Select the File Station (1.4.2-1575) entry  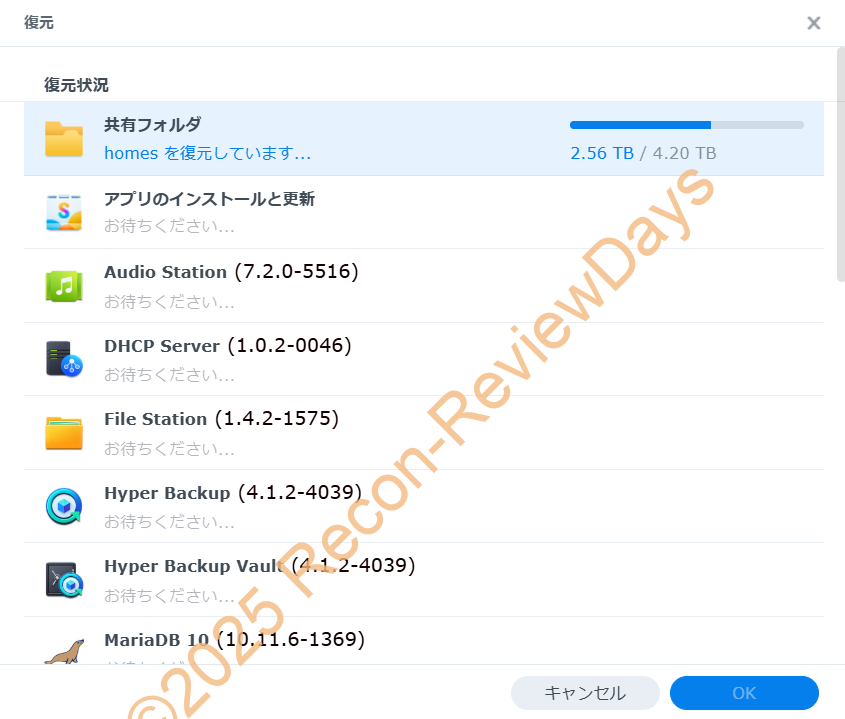pos(221,419)
